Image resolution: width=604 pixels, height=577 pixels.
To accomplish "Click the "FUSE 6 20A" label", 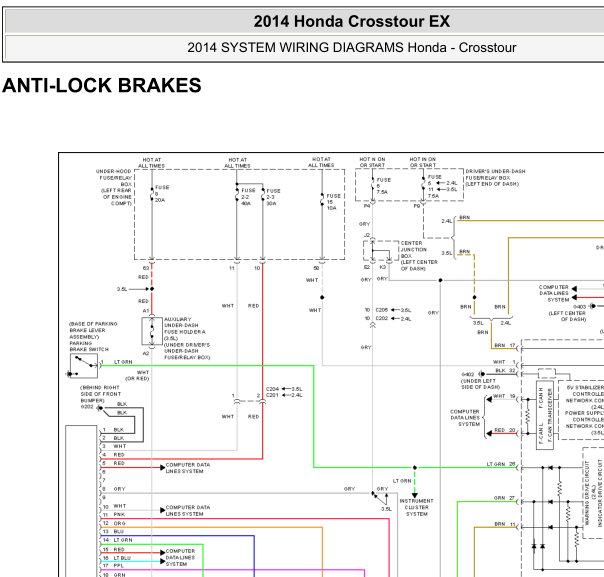I will pos(162,193).
